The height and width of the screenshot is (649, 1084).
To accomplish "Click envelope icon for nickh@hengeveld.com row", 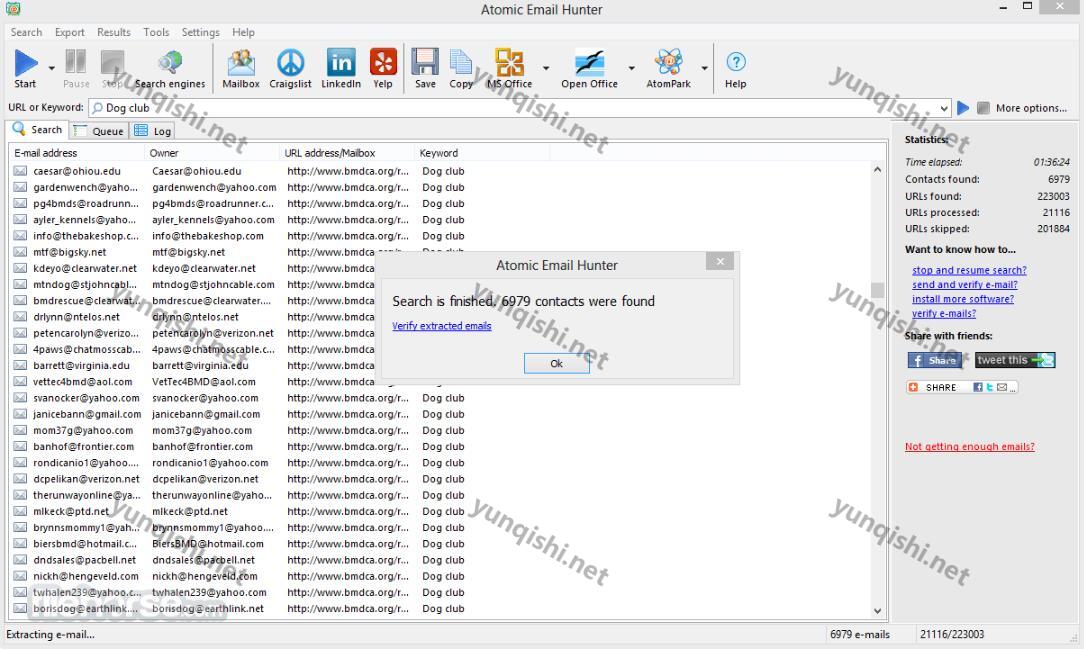I will pyautogui.click(x=20, y=576).
